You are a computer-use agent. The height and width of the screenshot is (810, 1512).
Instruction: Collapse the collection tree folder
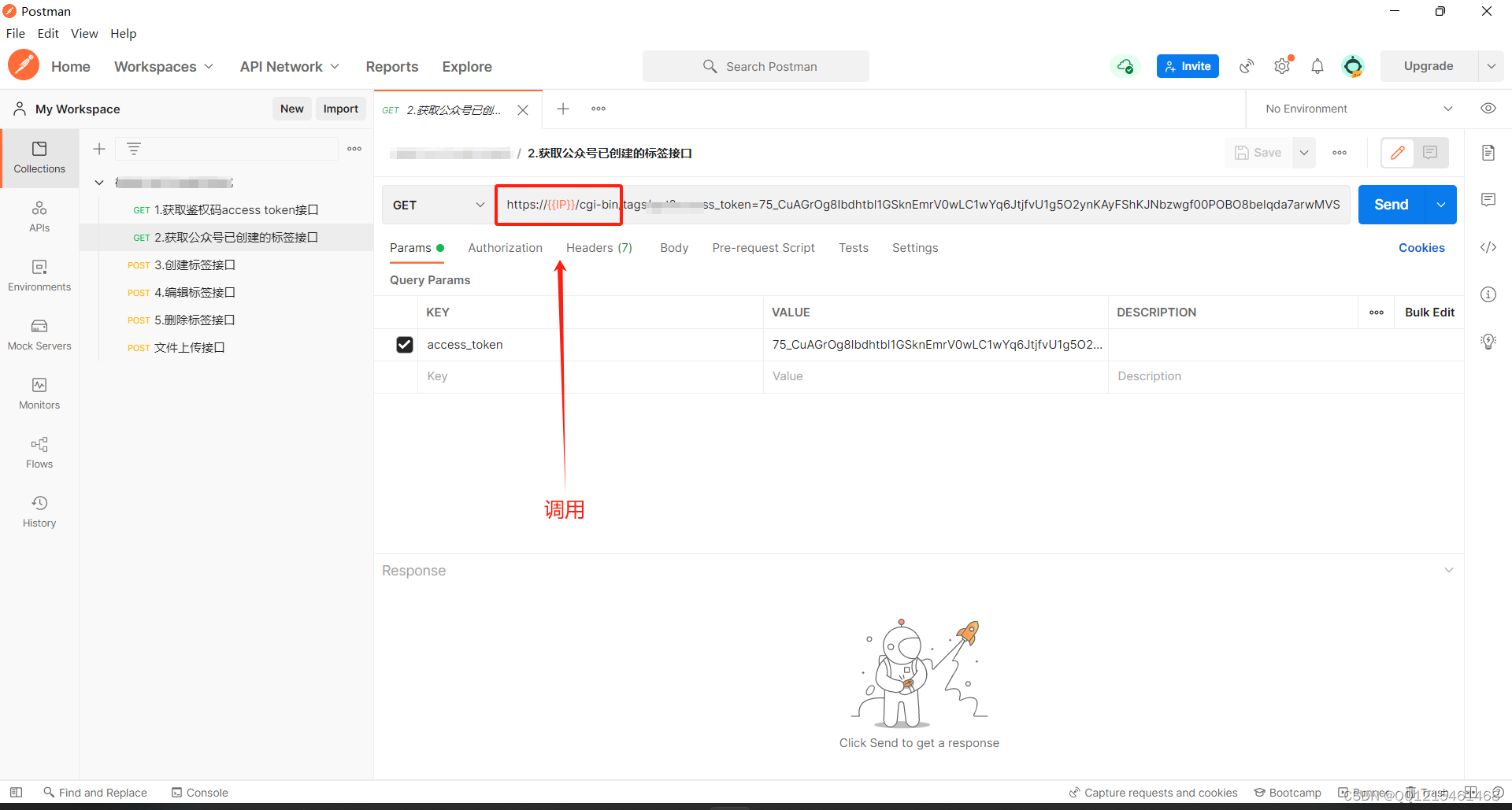(99, 183)
